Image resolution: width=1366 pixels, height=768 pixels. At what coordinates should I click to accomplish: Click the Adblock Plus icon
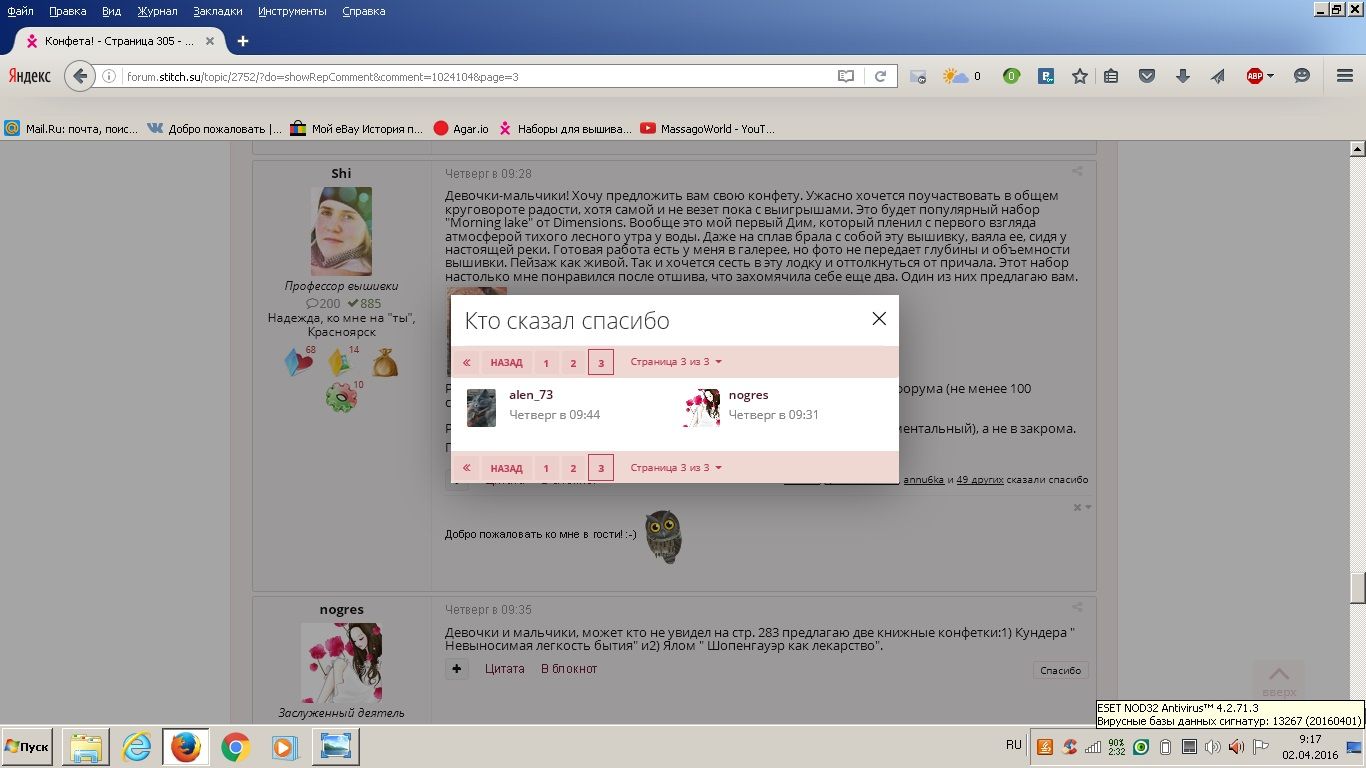(x=1254, y=76)
